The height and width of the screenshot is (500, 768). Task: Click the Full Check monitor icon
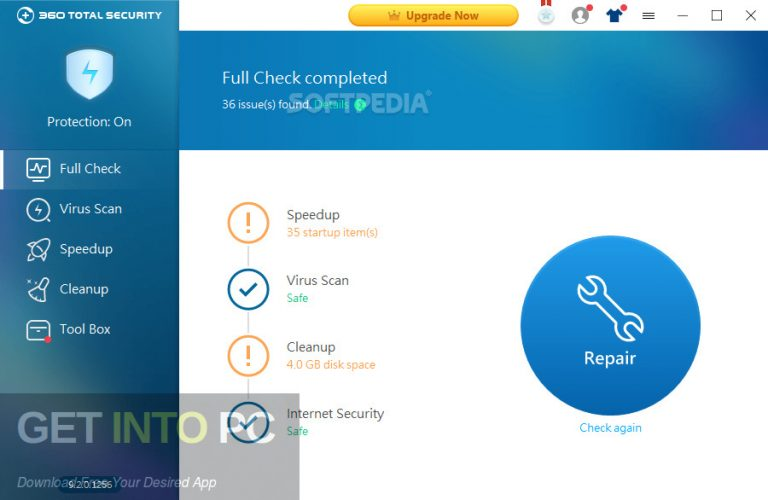38,169
